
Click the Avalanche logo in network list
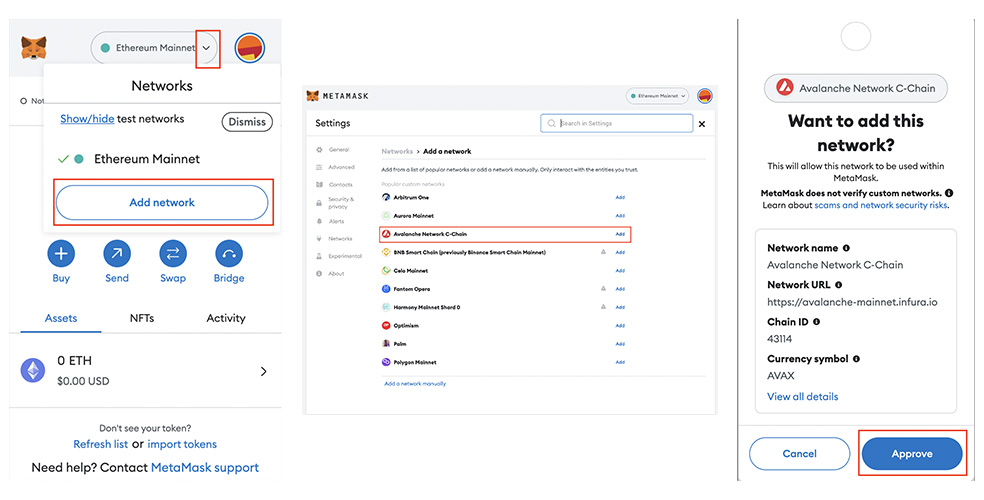coord(386,234)
